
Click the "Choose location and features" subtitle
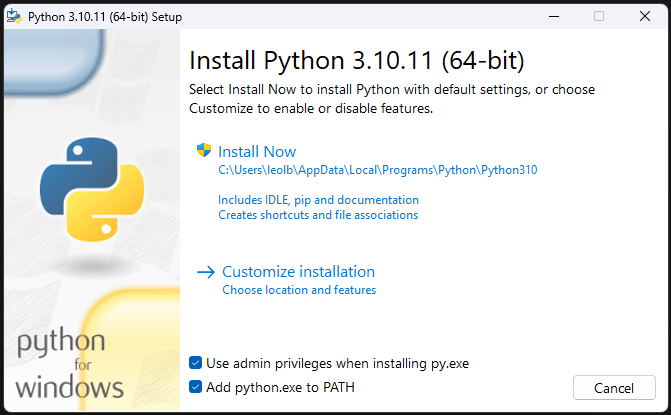tap(299, 290)
